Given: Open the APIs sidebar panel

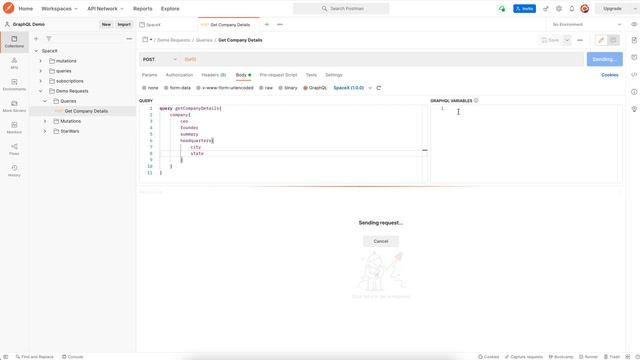Looking at the screenshot, I should pyautogui.click(x=14, y=63).
